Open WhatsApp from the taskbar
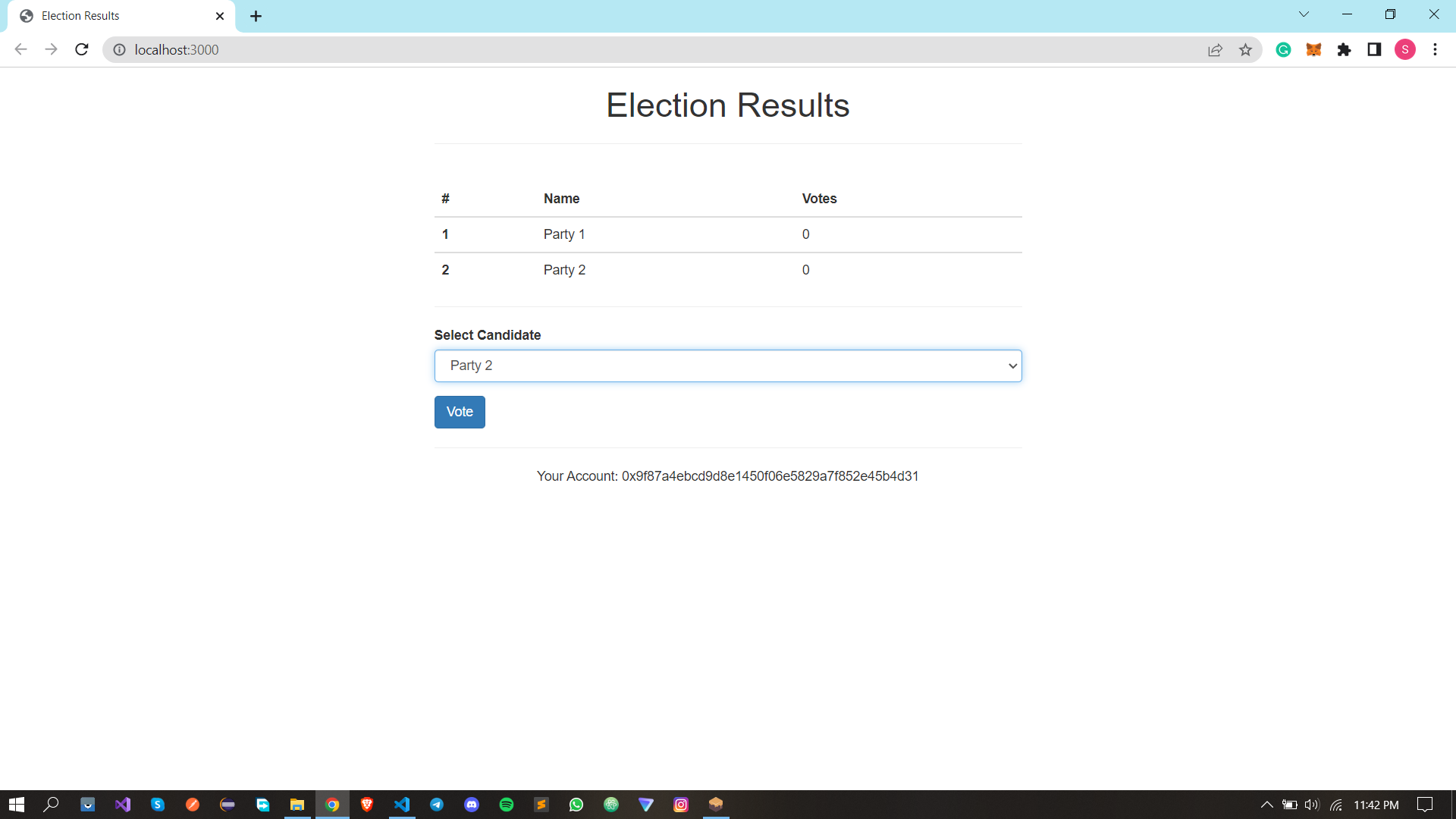The width and height of the screenshot is (1456, 819). [576, 805]
